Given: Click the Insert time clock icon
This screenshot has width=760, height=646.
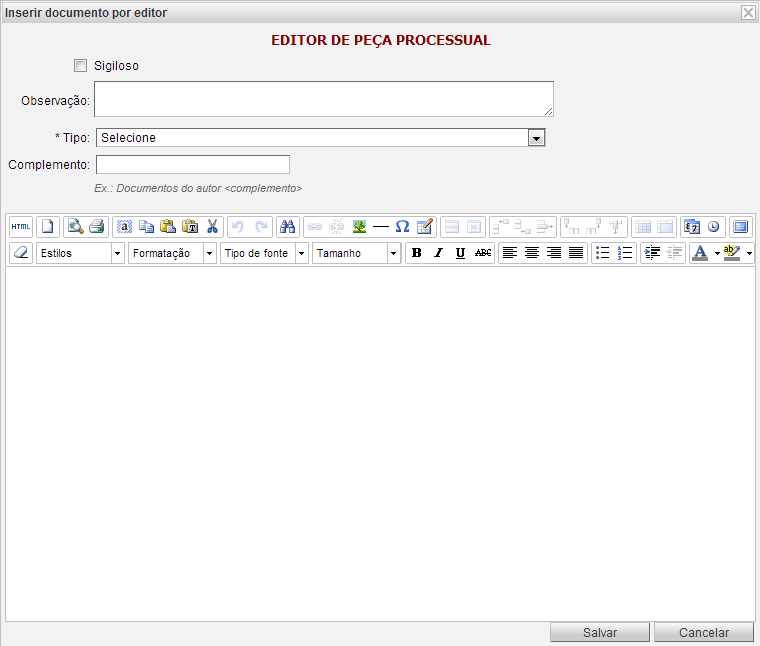Looking at the screenshot, I should coord(713,226).
